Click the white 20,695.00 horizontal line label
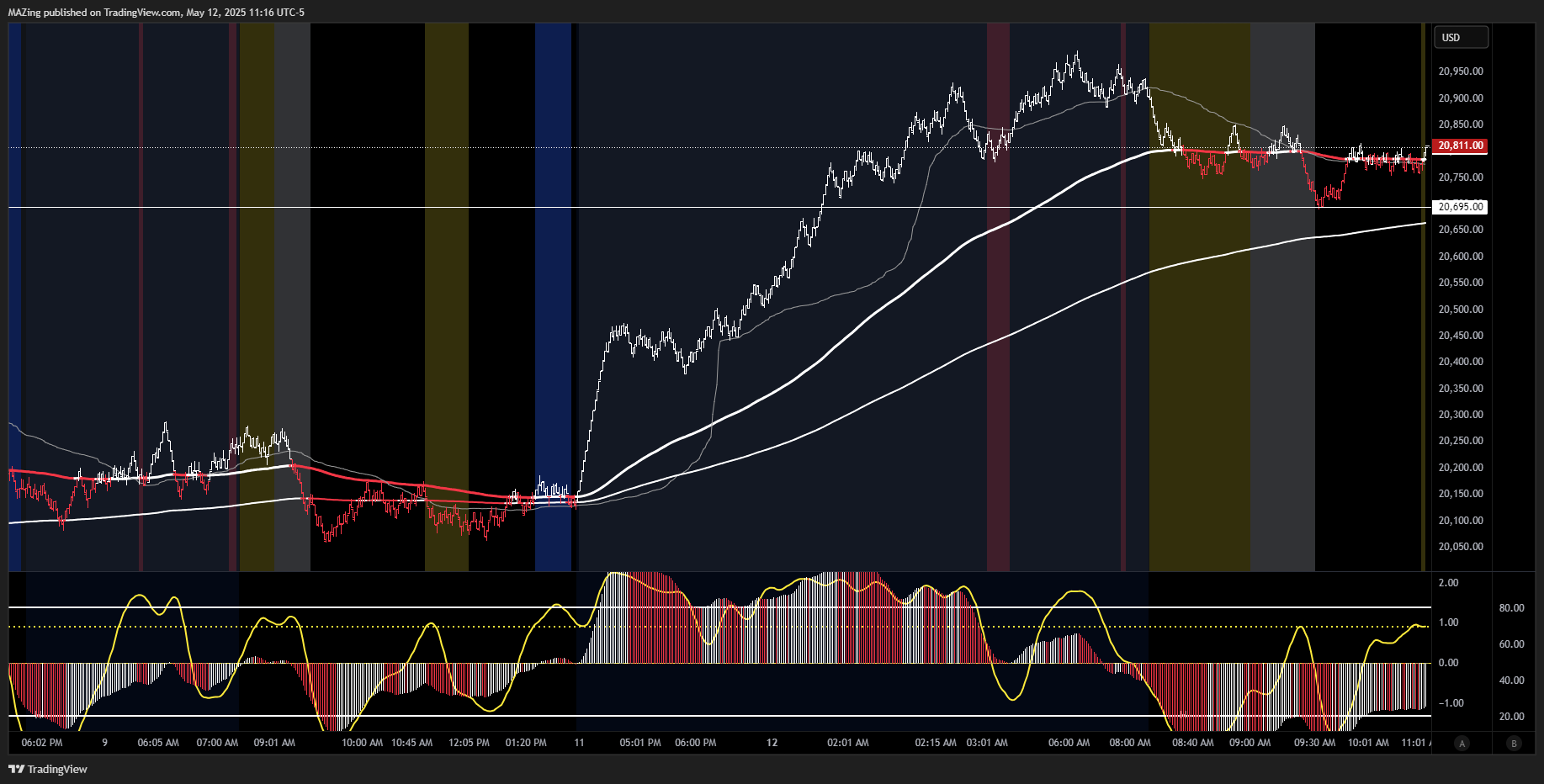1544x784 pixels. click(1460, 207)
